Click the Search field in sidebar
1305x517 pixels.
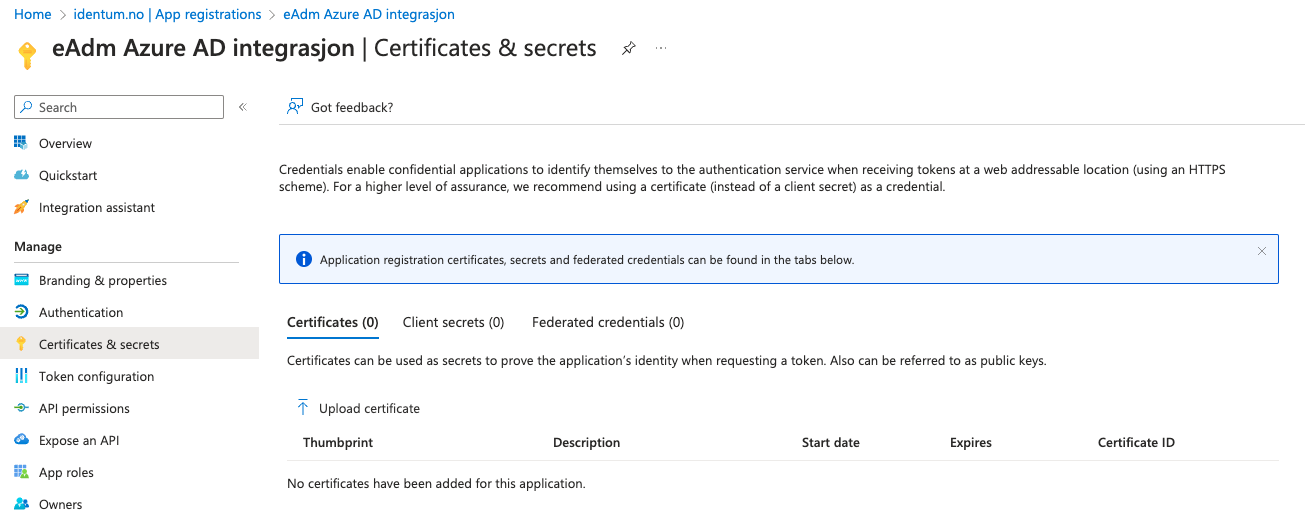(x=119, y=107)
